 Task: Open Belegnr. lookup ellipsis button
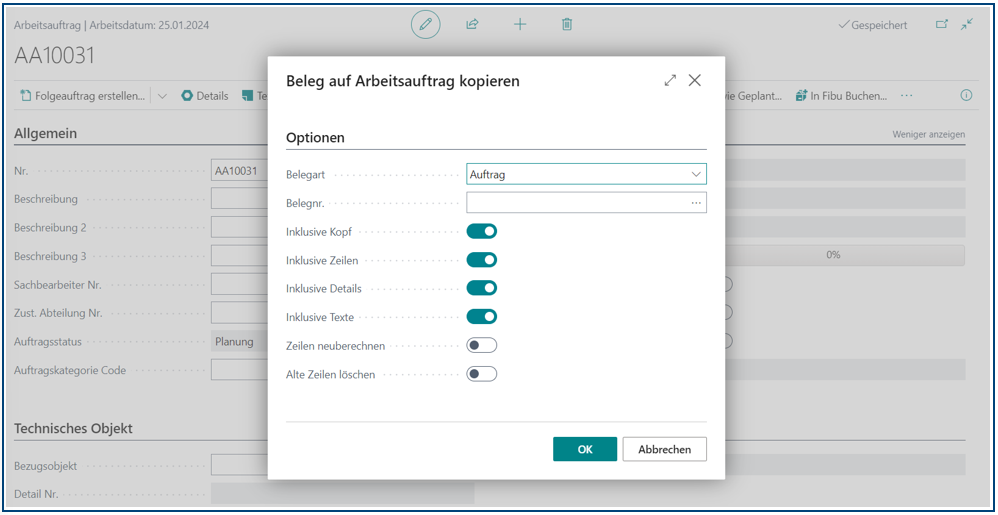[696, 203]
